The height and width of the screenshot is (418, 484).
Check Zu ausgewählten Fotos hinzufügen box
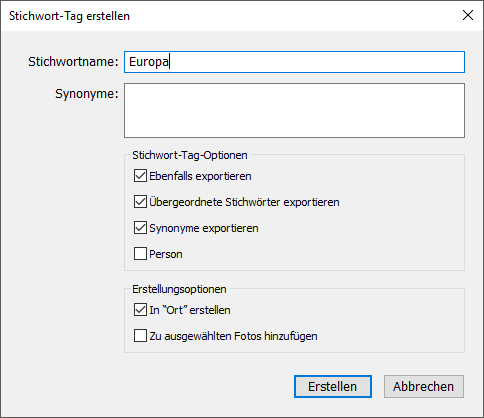[140, 336]
